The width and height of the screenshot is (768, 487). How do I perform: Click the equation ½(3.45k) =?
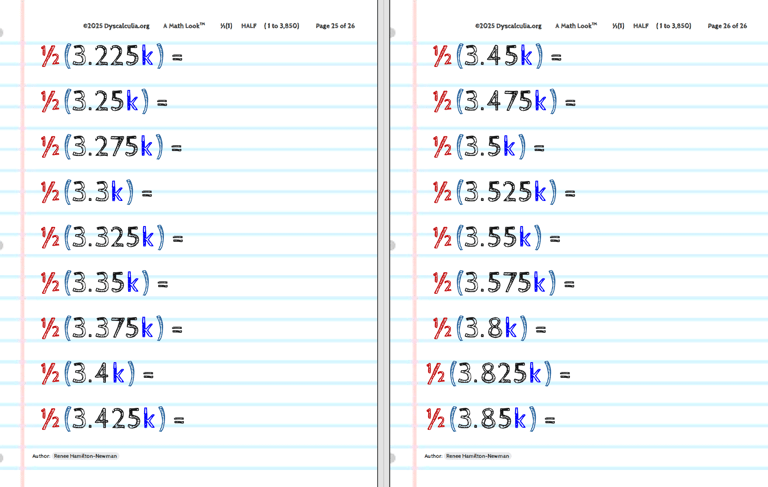point(497,56)
